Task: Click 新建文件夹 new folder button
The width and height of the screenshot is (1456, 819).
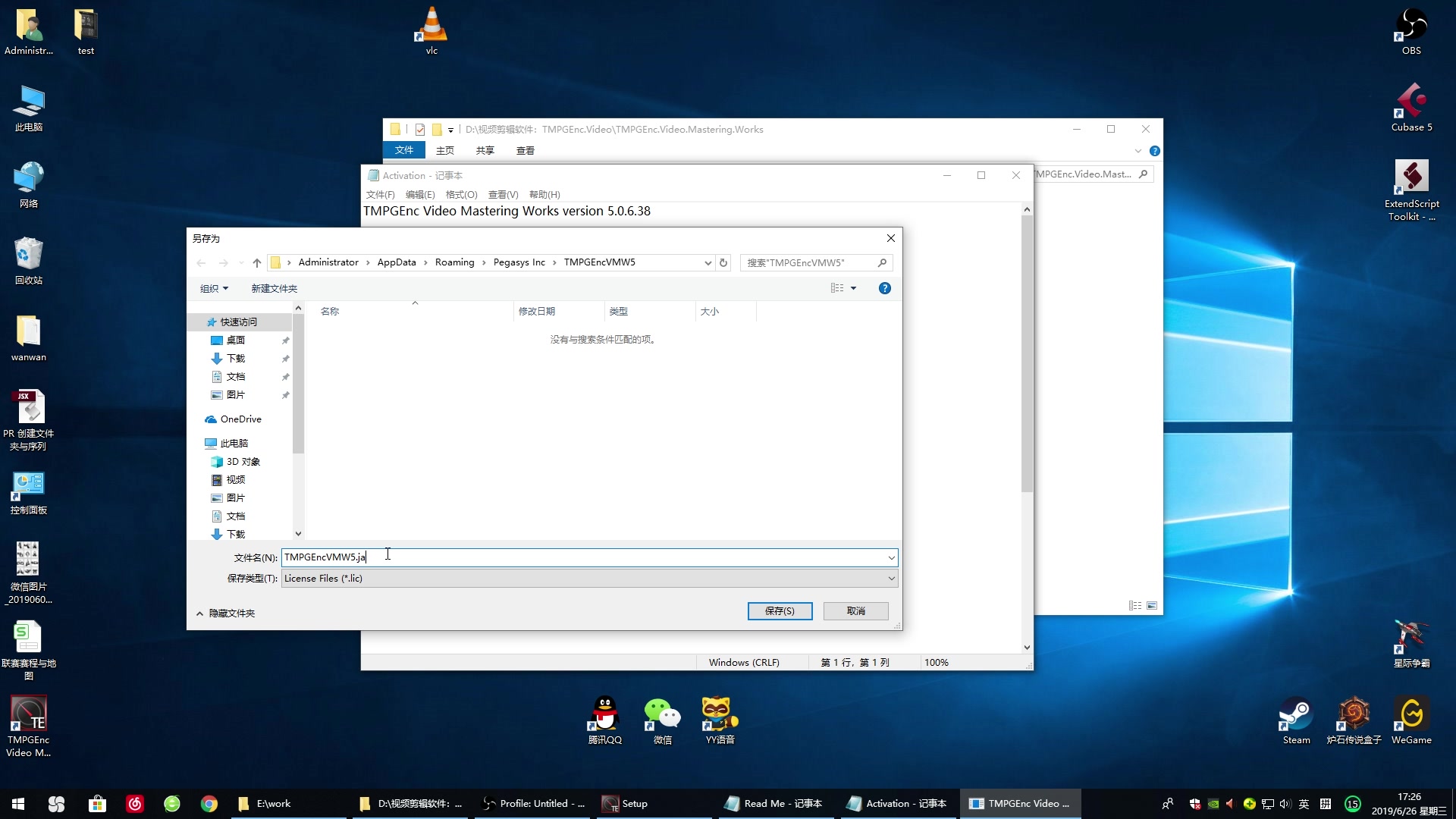Action: (274, 288)
